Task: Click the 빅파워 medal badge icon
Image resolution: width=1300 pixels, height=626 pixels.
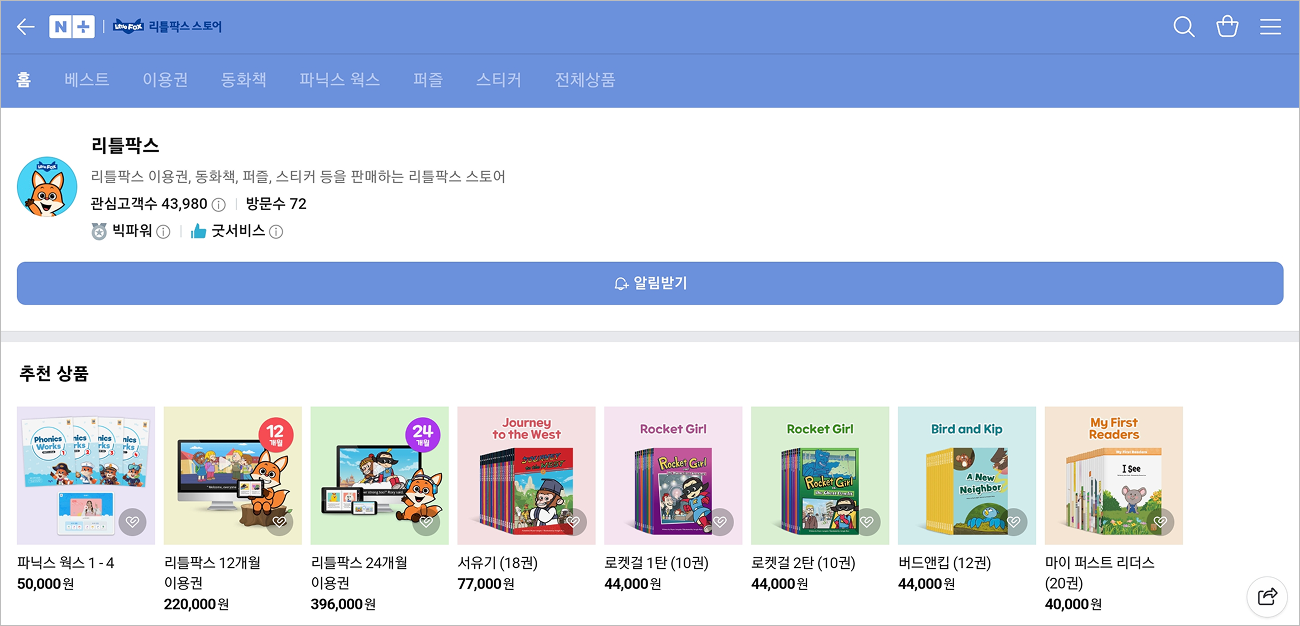Action: (x=99, y=232)
